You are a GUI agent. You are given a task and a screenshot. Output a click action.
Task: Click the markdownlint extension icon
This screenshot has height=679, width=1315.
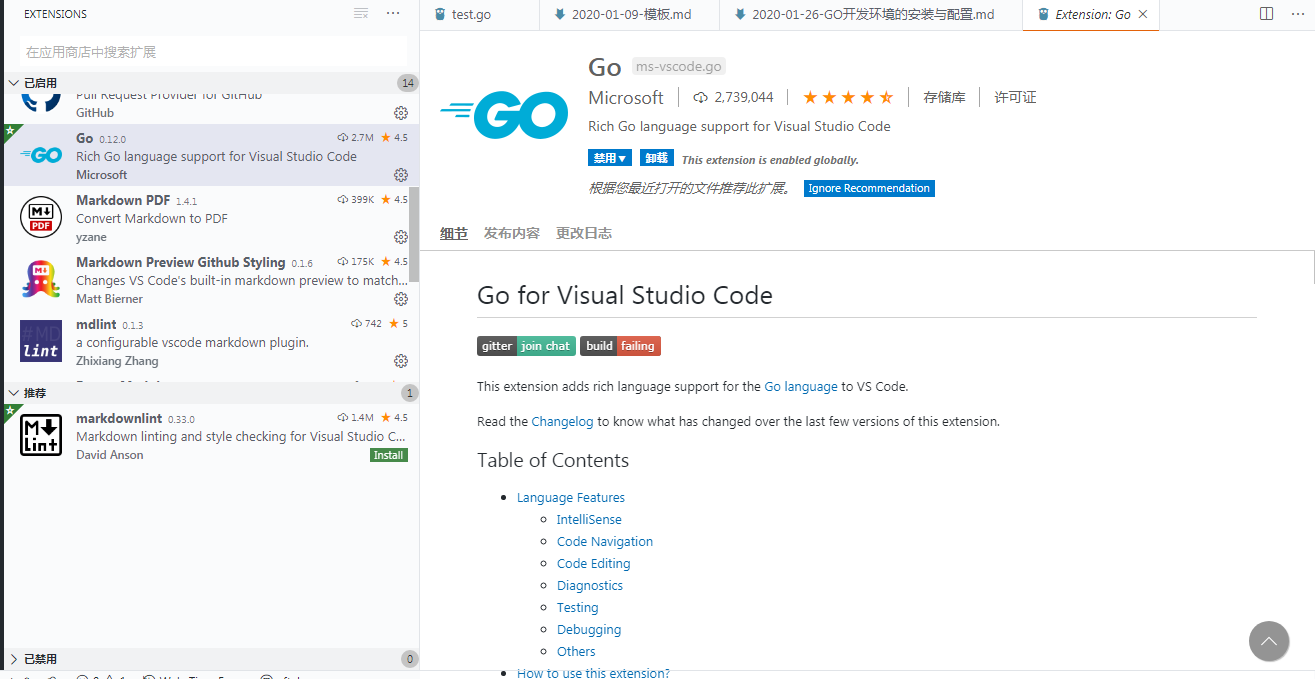pos(40,434)
